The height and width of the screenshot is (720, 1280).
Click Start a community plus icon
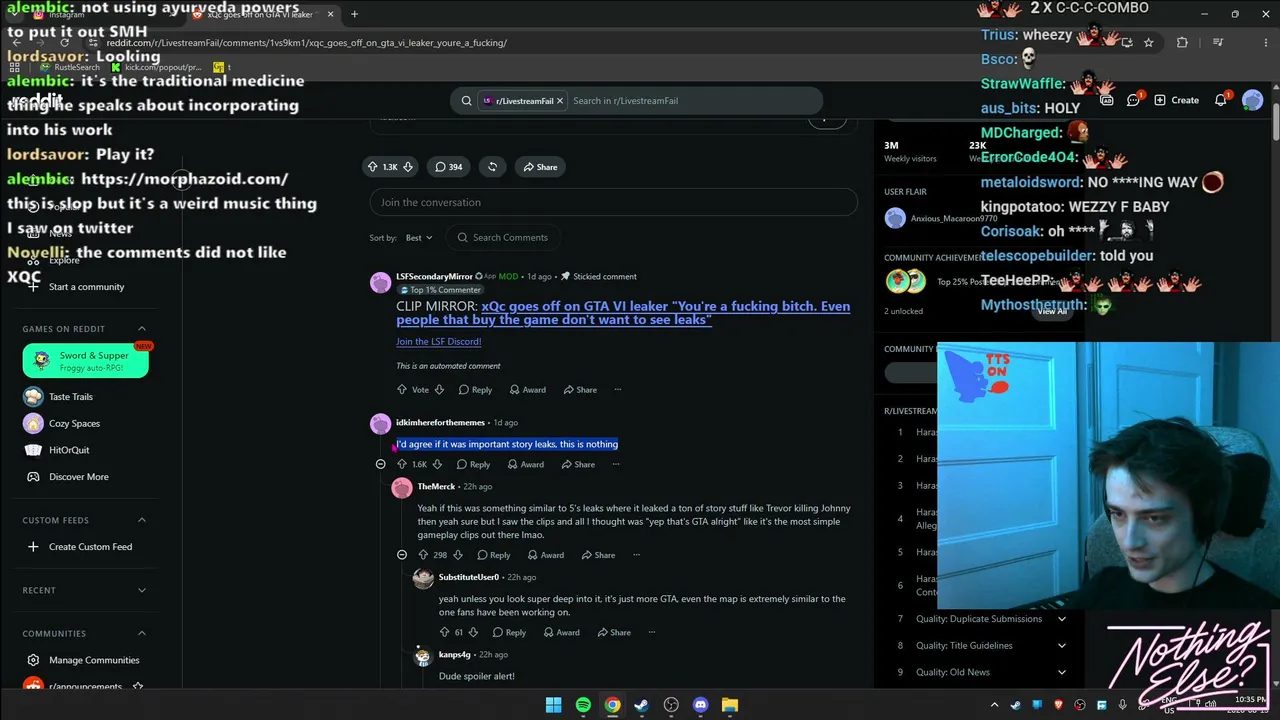pyautogui.click(x=33, y=287)
